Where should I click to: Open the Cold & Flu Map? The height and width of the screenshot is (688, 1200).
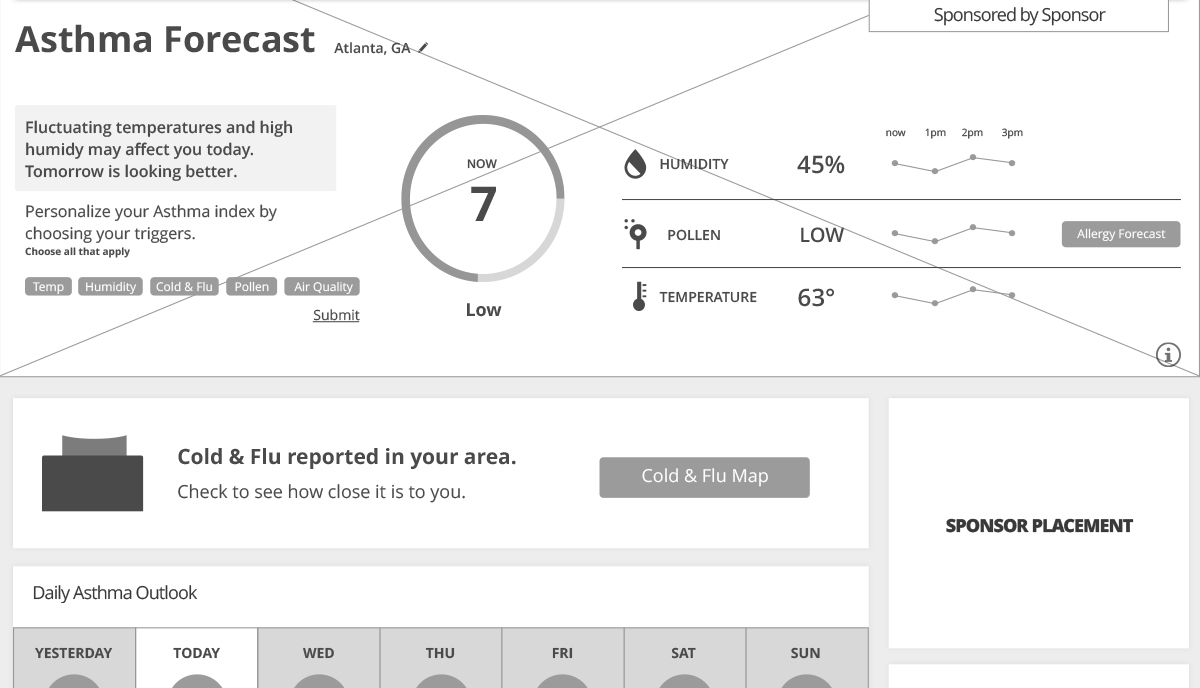[705, 477]
